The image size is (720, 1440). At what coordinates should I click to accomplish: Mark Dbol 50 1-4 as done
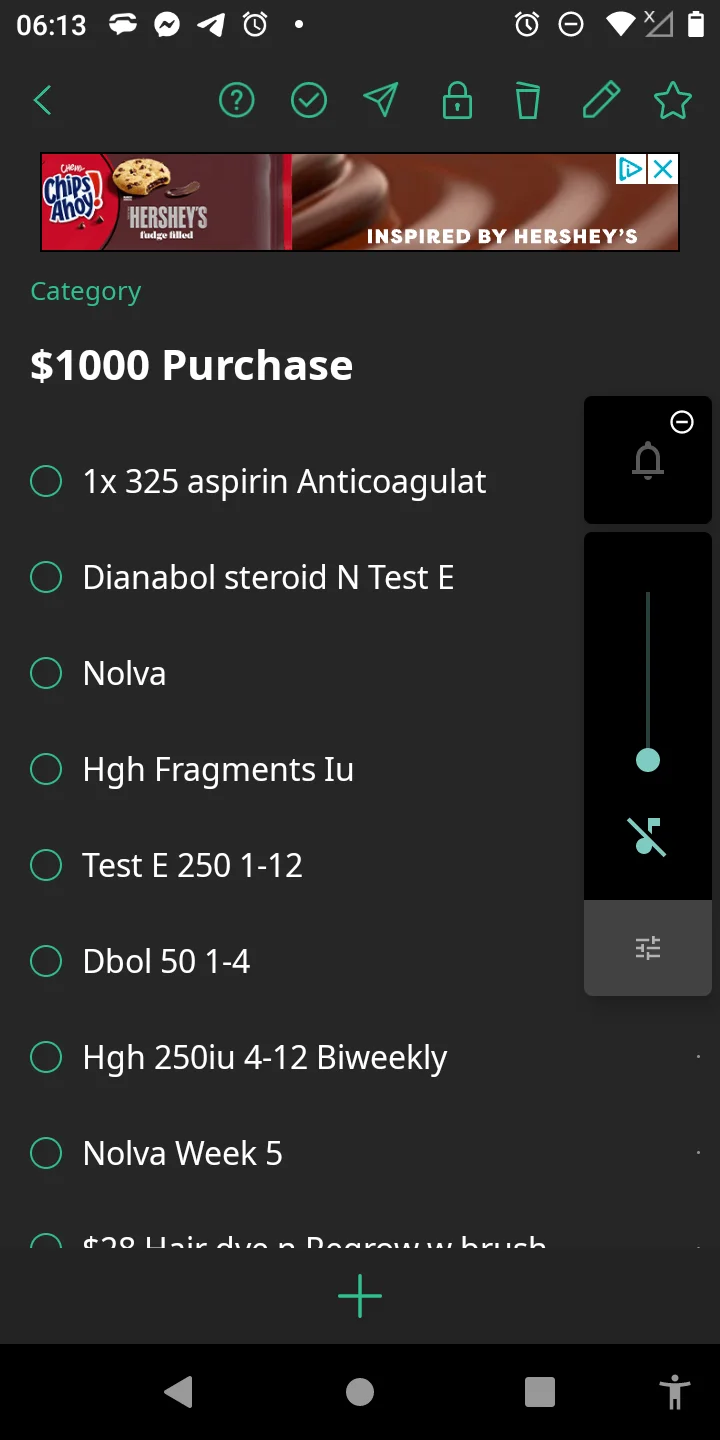(x=46, y=961)
